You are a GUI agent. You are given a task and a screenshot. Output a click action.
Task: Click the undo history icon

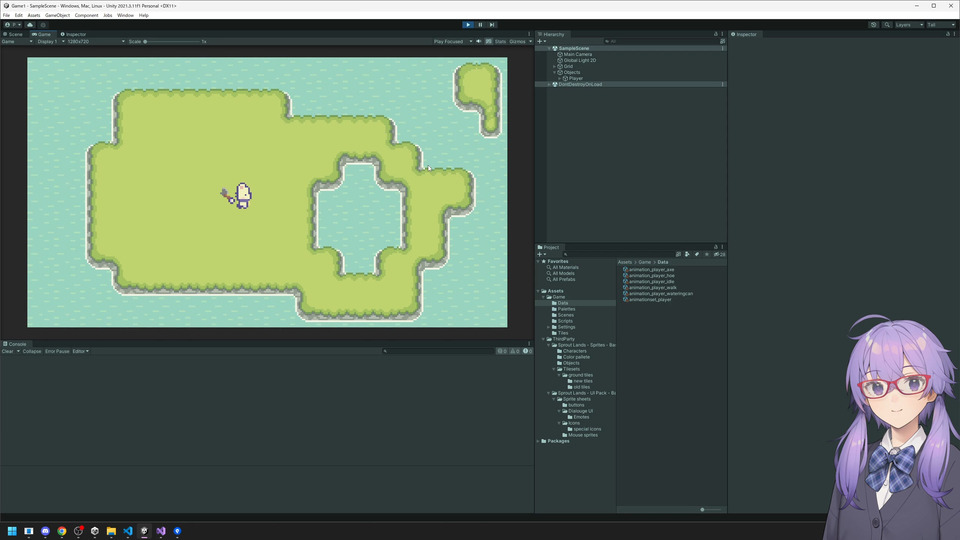point(874,25)
